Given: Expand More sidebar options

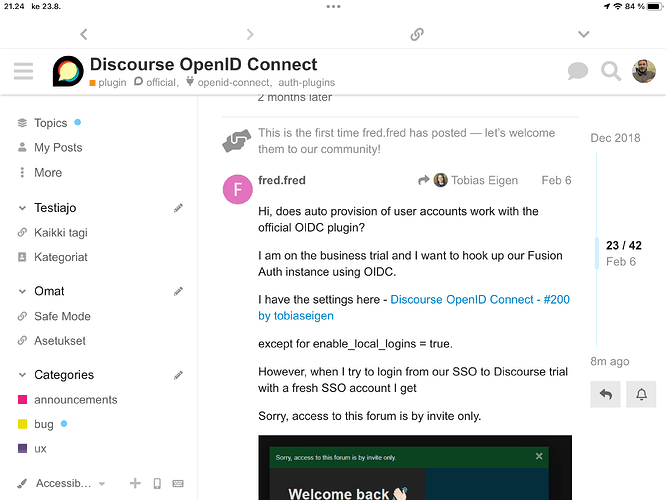Looking at the screenshot, I should tap(48, 173).
